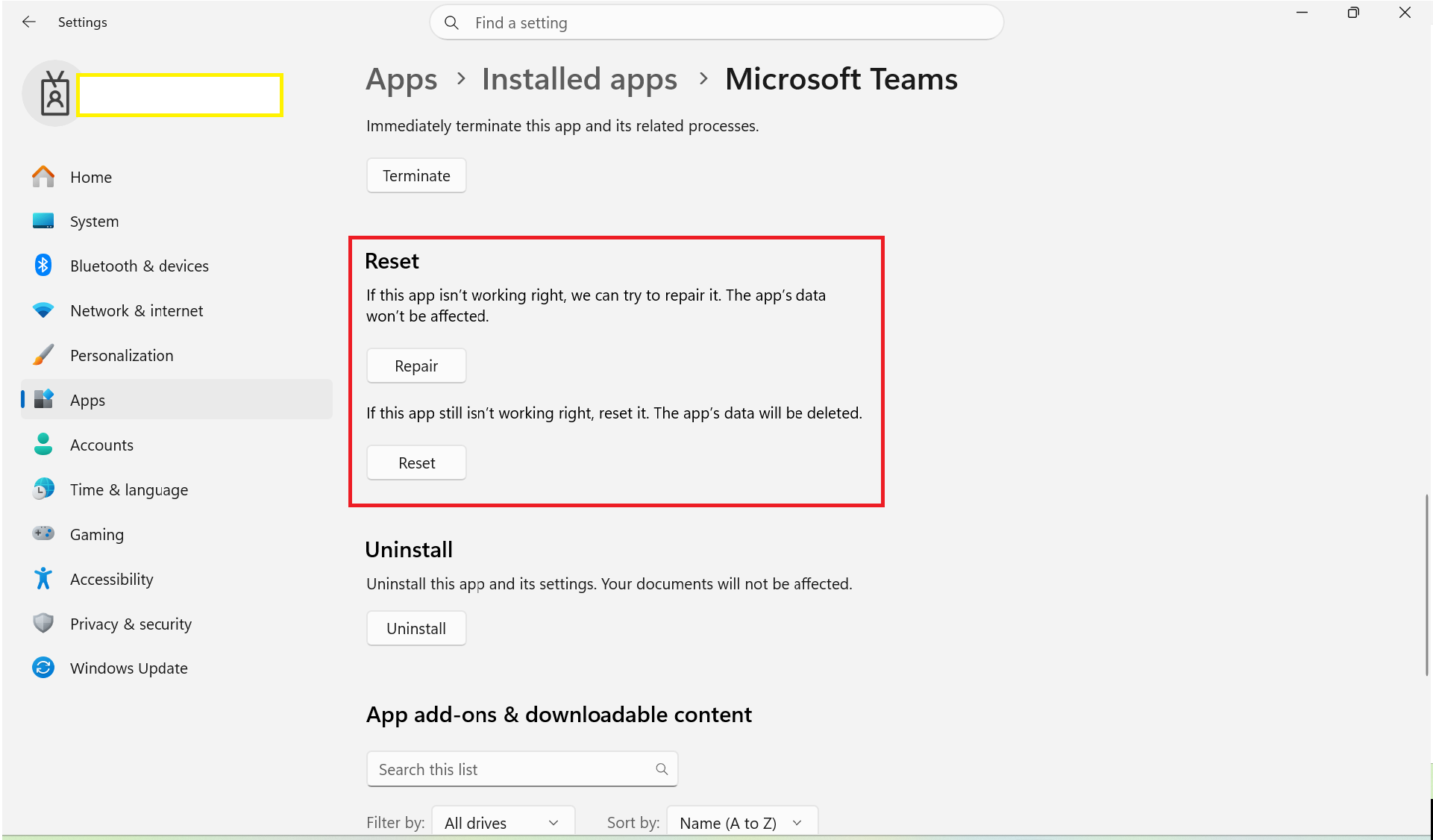1433x840 pixels.
Task: Open the Filter by All drives dropdown
Action: coord(503,823)
